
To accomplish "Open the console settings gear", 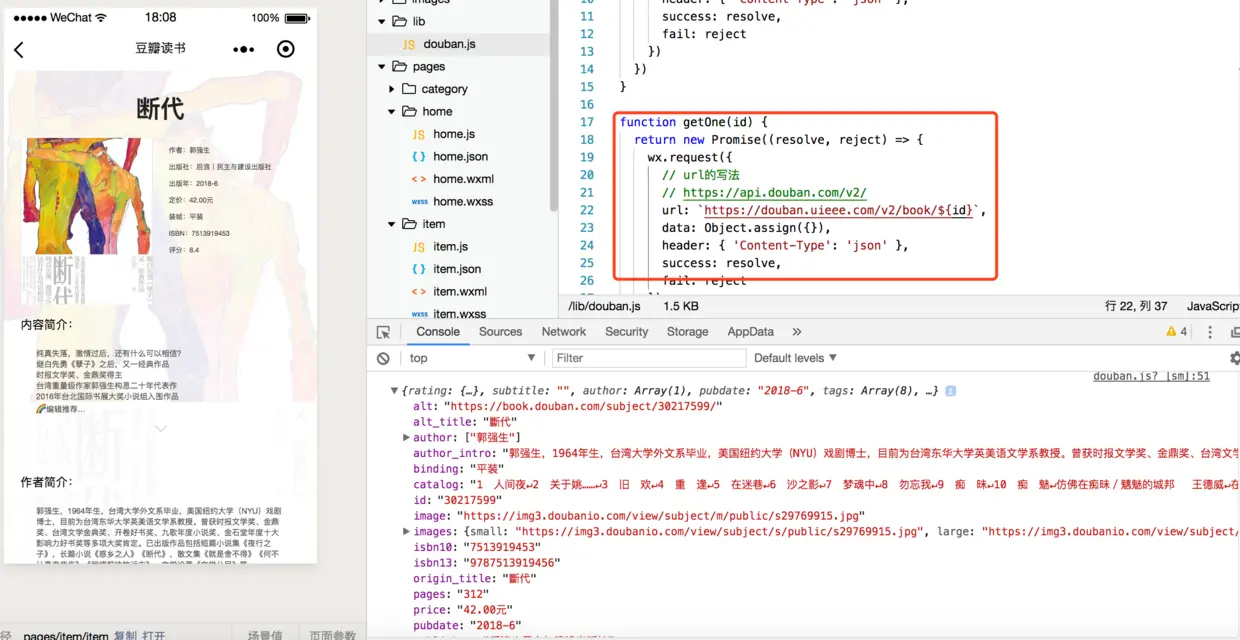I will pyautogui.click(x=1235, y=358).
